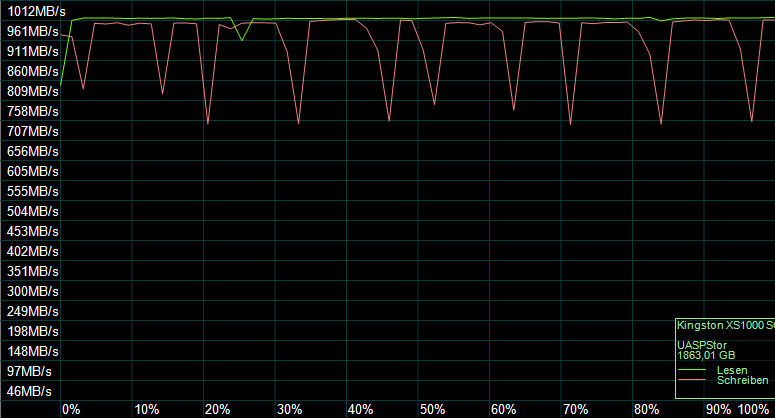
Task: Click the 70% x-axis label
Action: [575, 410]
